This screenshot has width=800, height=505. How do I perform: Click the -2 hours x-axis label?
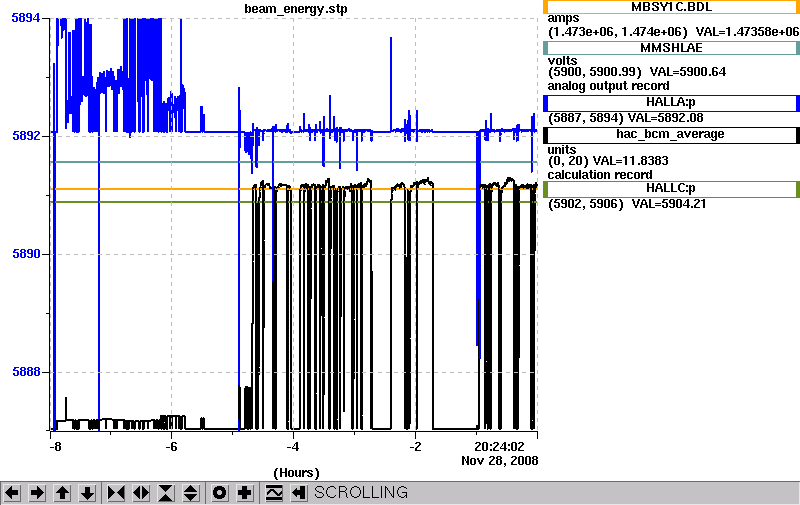(415, 447)
